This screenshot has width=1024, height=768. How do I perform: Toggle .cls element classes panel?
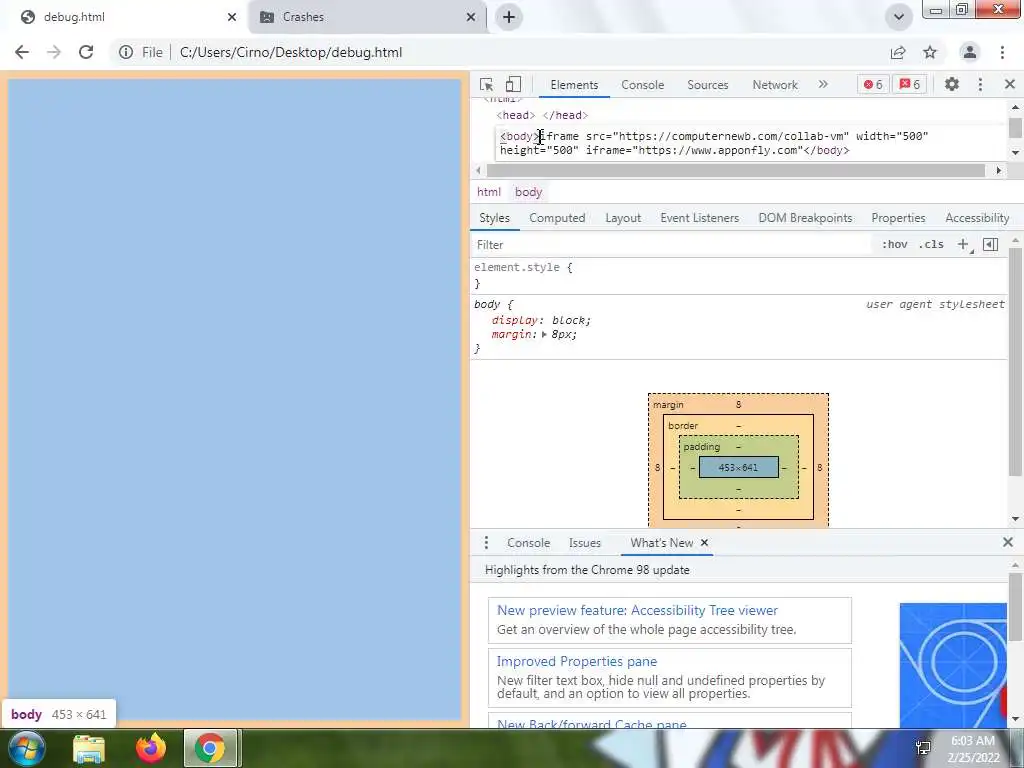tap(931, 244)
